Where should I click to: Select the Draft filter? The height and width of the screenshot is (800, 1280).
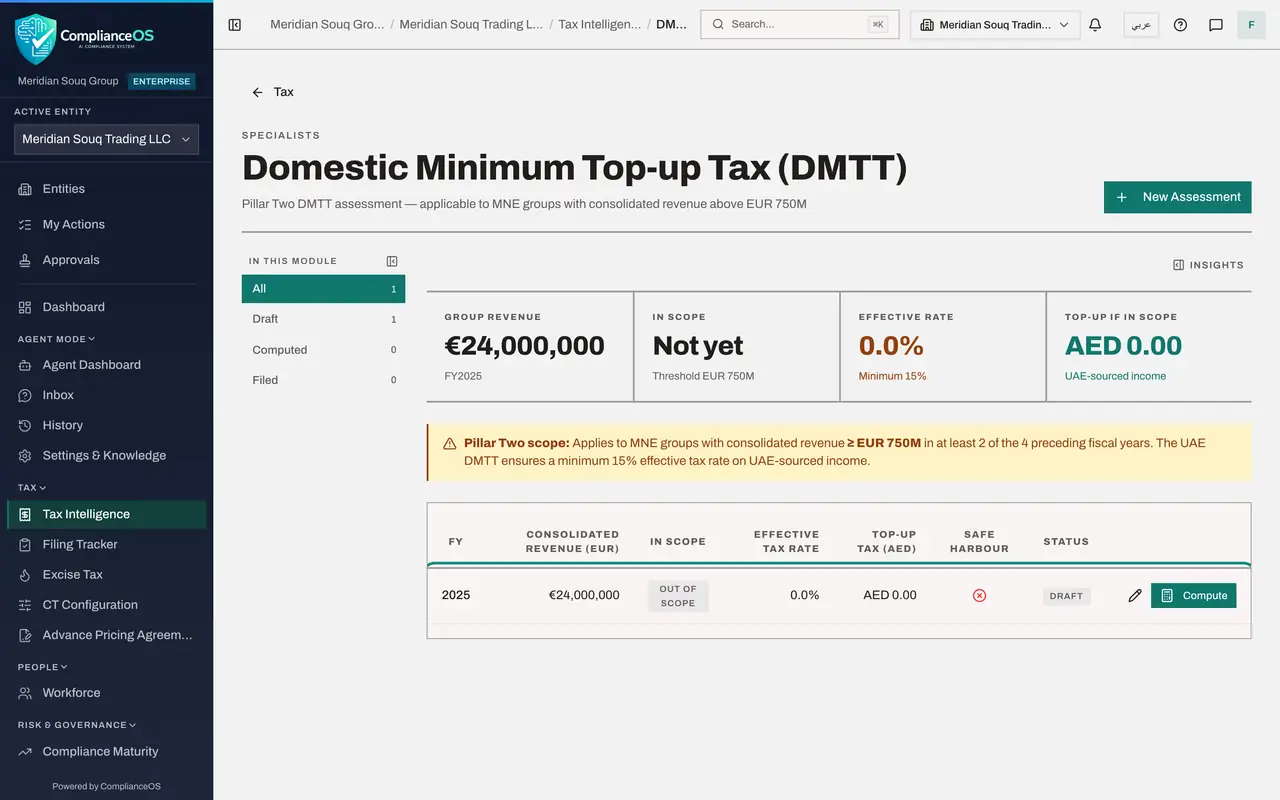323,319
